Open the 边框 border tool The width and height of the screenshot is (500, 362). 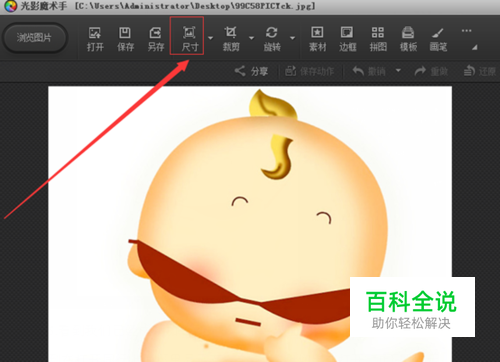pyautogui.click(x=348, y=39)
